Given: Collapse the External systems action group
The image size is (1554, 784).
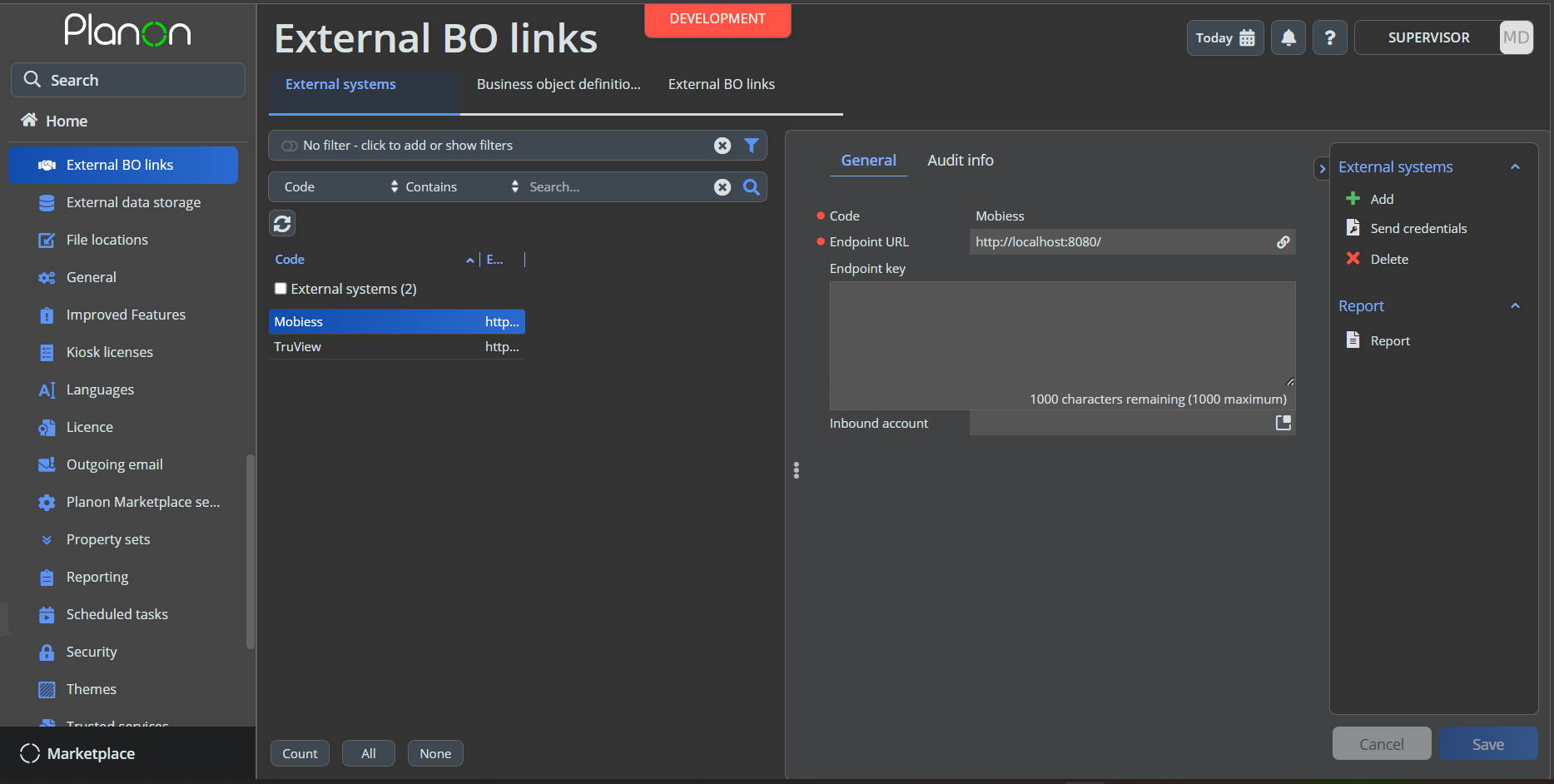Looking at the screenshot, I should tap(1515, 166).
